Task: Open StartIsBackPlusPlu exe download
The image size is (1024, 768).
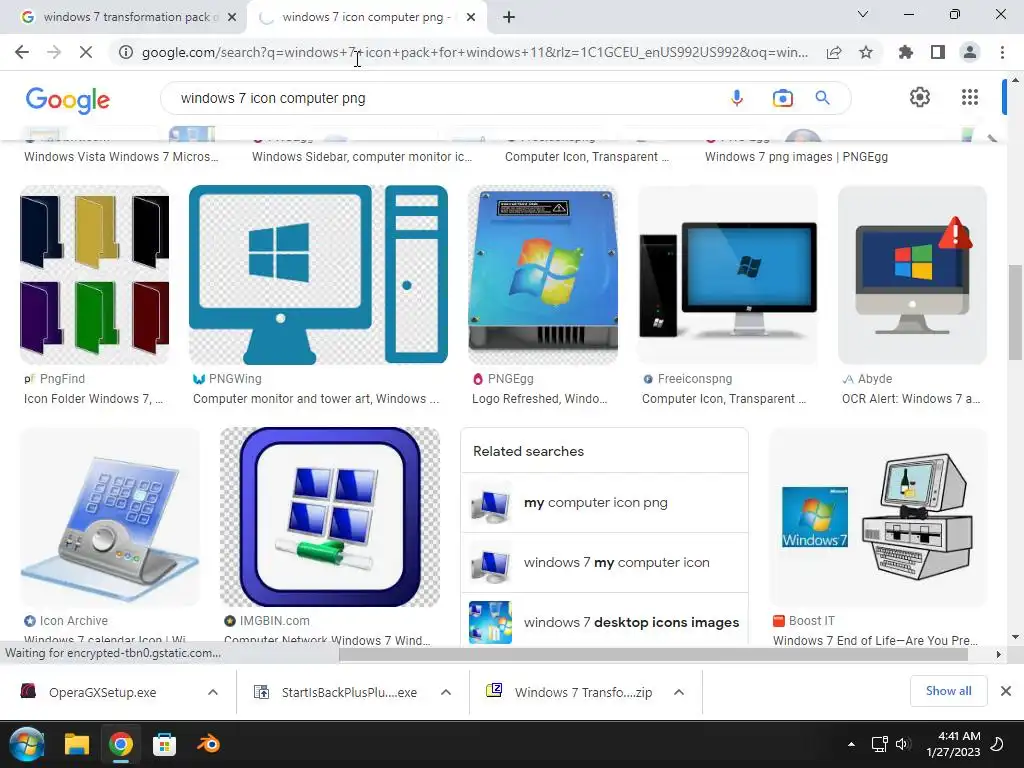Action: pyautogui.click(x=349, y=692)
